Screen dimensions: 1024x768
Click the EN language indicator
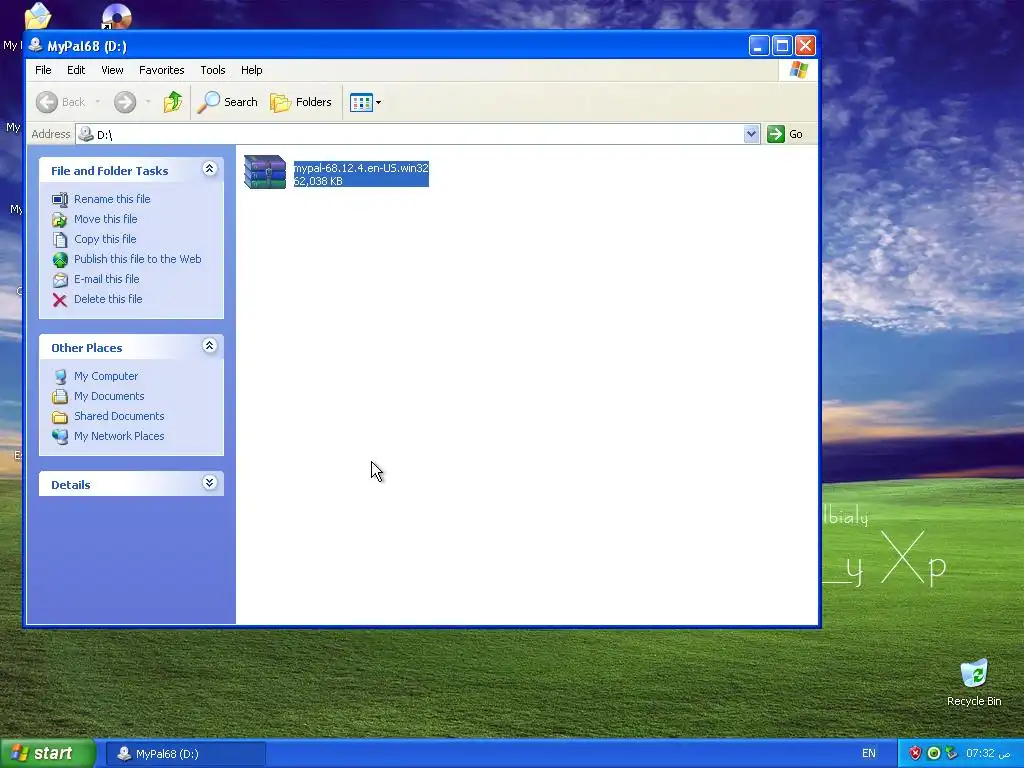869,753
